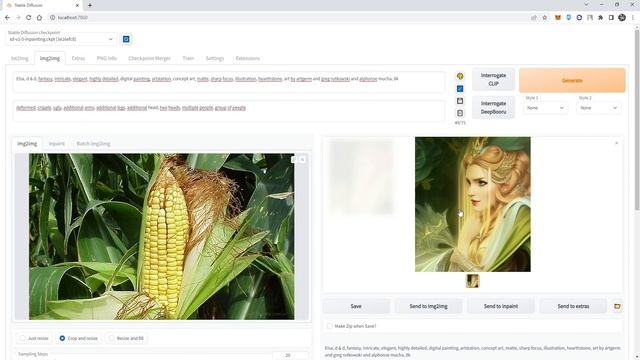Click the purple circular extension icon

tap(579, 18)
